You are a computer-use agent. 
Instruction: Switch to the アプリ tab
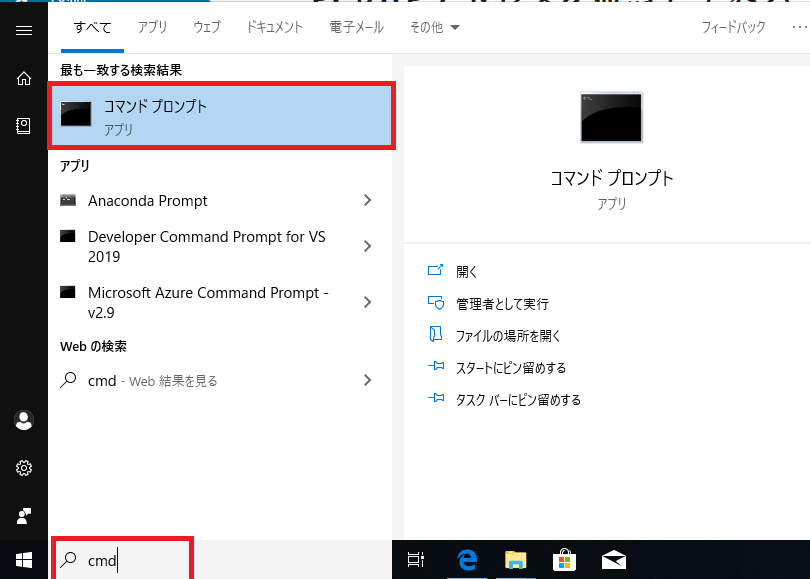(152, 27)
